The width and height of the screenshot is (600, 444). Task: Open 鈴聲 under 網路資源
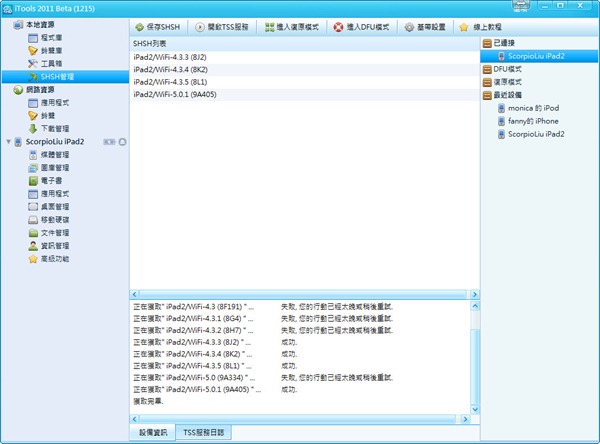pos(42,116)
